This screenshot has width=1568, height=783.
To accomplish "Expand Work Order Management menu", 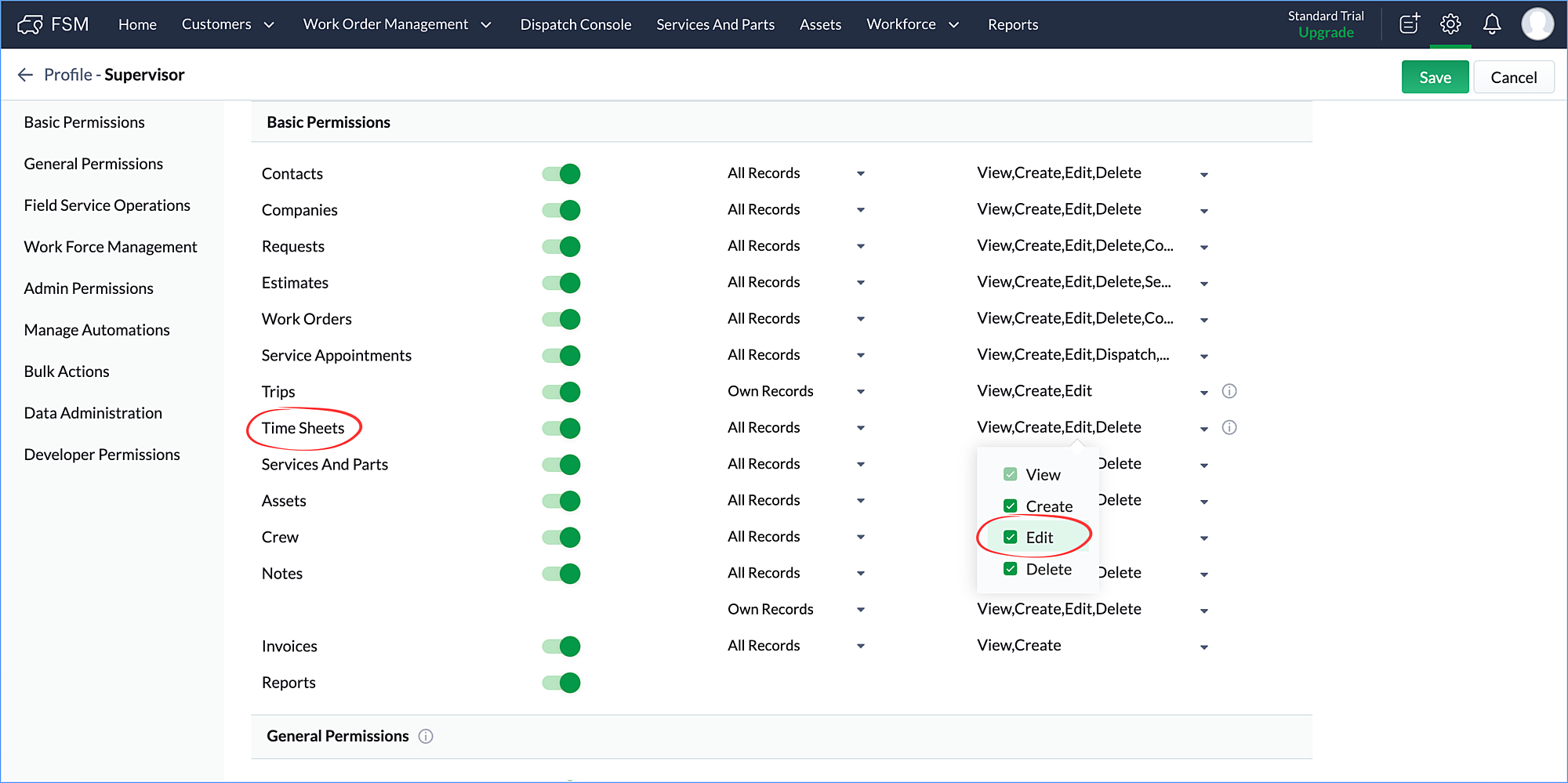I will point(397,24).
